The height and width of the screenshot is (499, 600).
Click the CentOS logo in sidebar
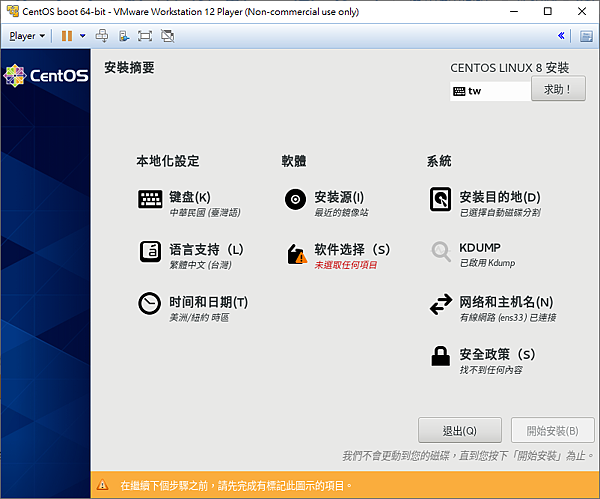coord(46,75)
